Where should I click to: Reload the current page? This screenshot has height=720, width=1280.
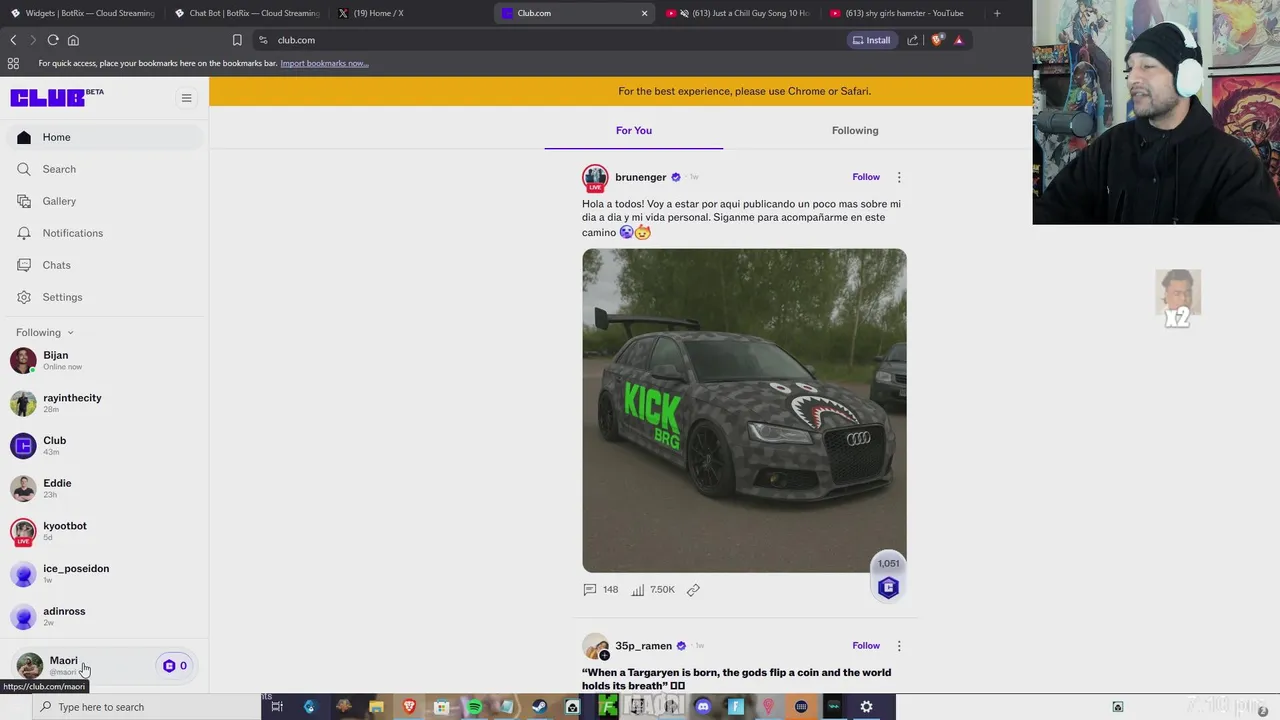(53, 40)
